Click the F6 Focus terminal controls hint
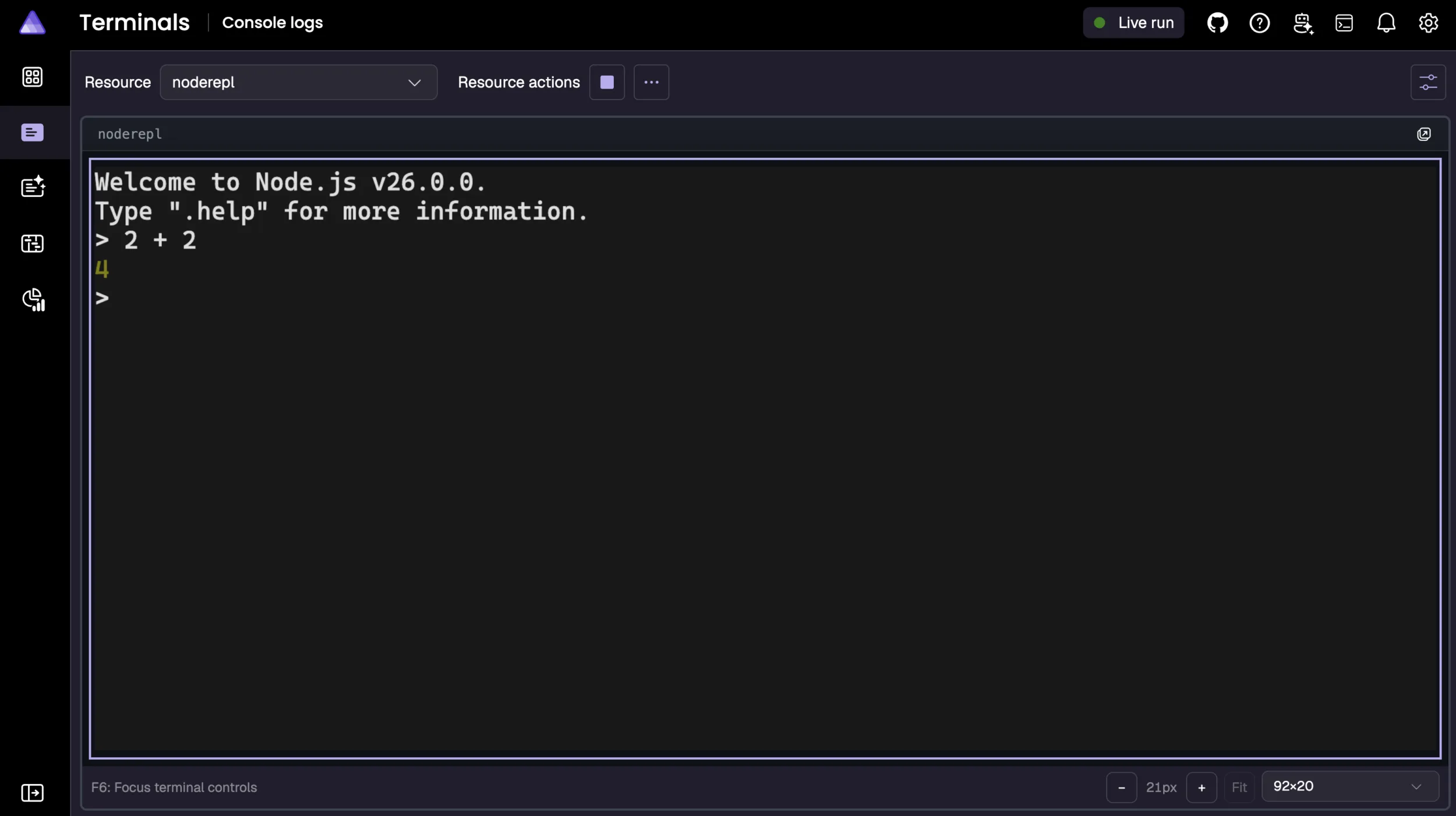Screen dimensions: 1456x816 [174, 787]
